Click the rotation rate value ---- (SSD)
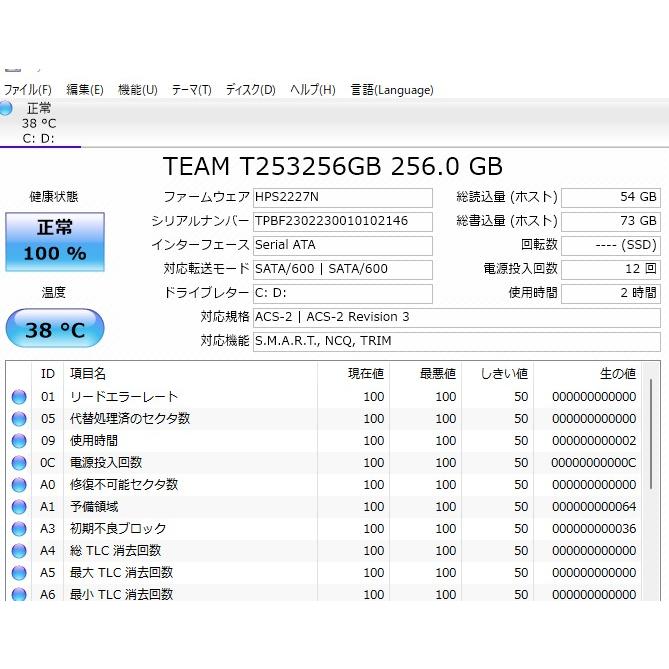This screenshot has height=669, width=669. point(611,245)
